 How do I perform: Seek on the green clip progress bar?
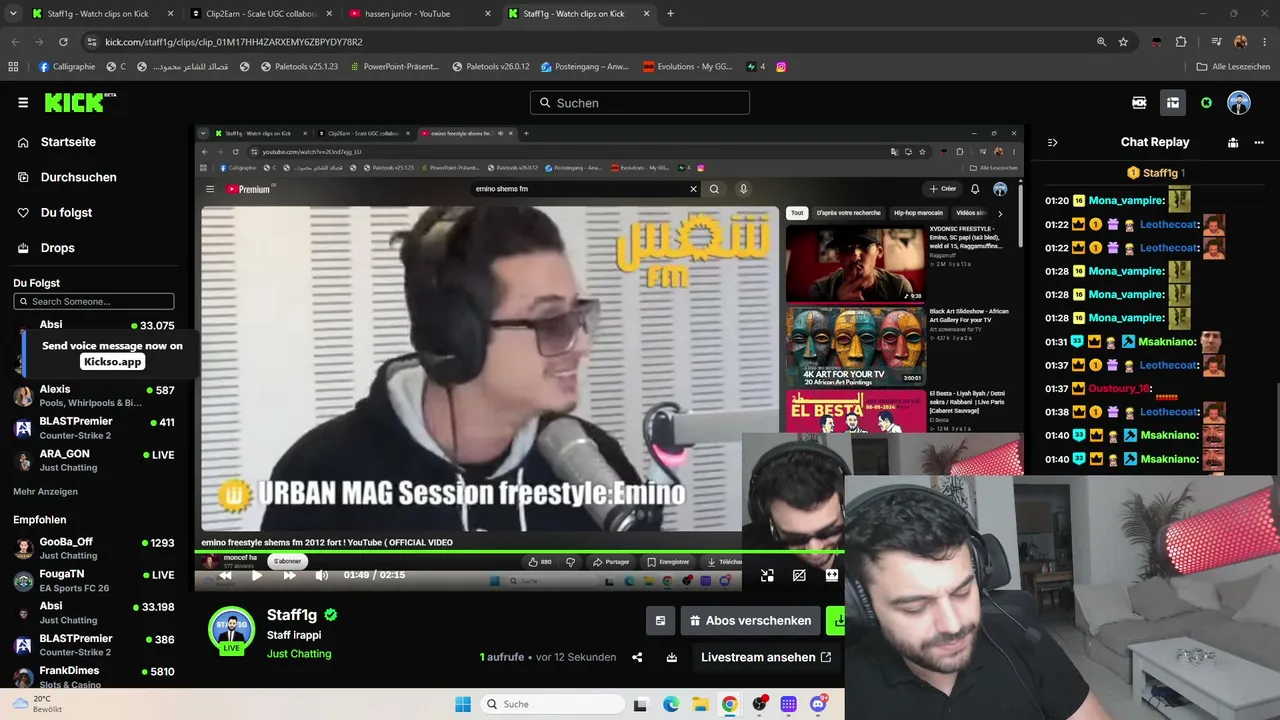519,551
